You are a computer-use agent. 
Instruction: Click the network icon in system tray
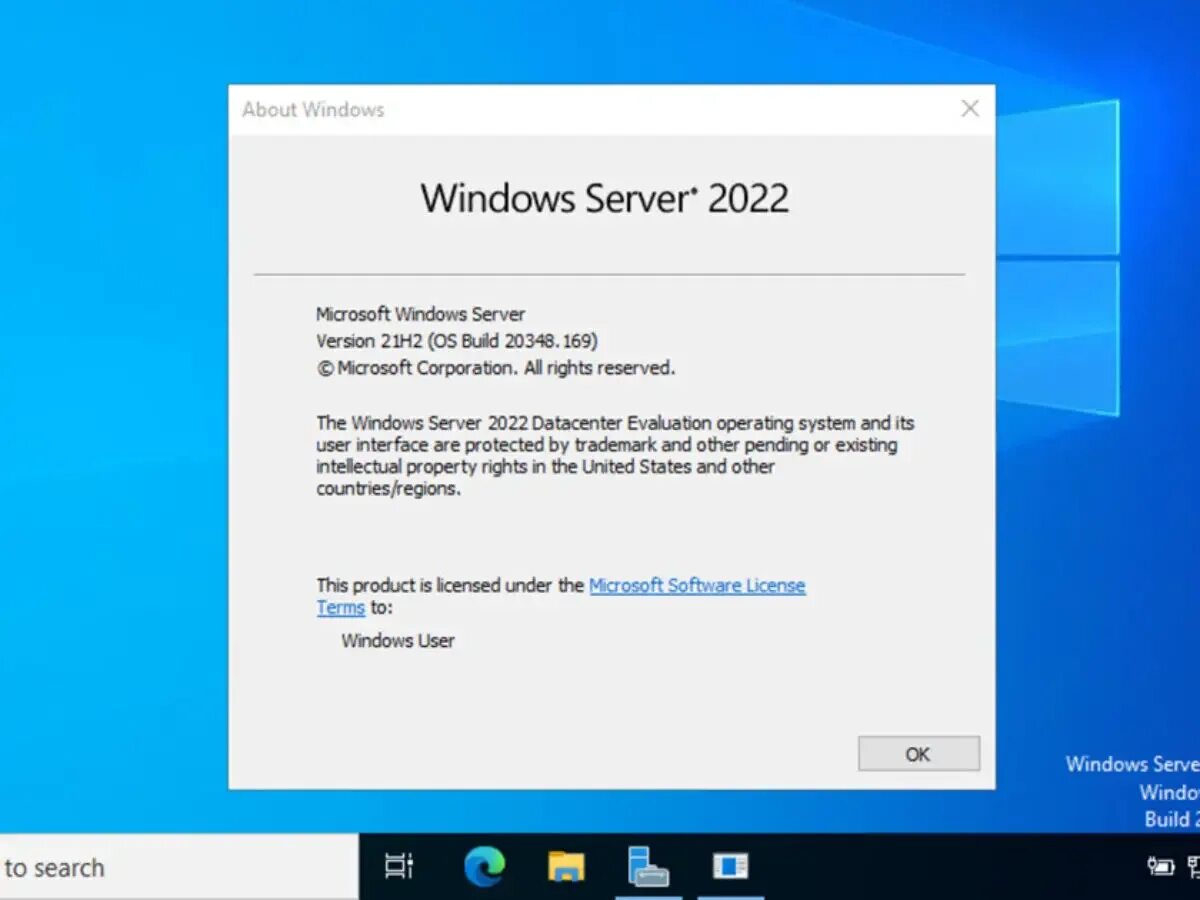click(1194, 866)
